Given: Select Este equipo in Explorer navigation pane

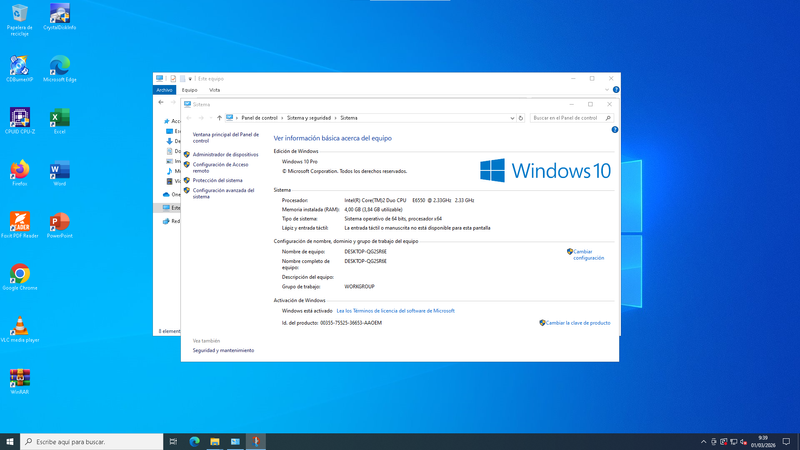Looking at the screenshot, I should (x=170, y=208).
